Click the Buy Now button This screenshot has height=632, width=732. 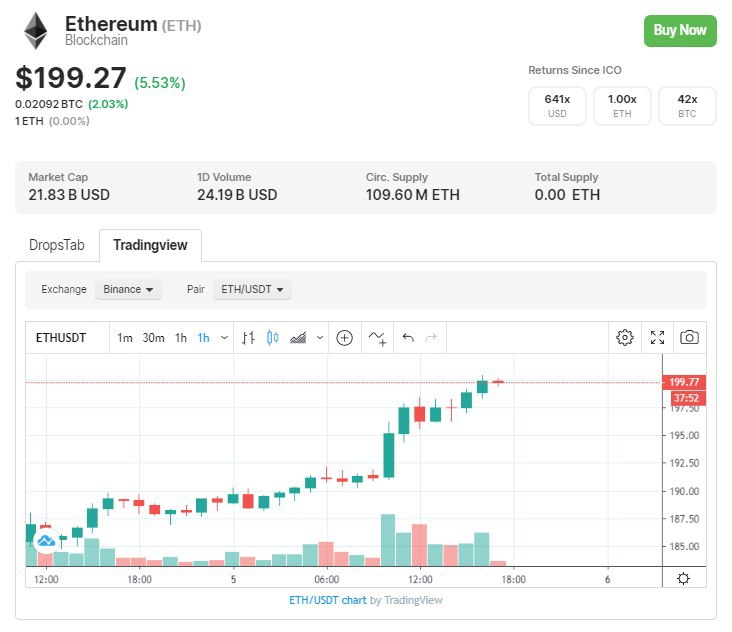[680, 31]
